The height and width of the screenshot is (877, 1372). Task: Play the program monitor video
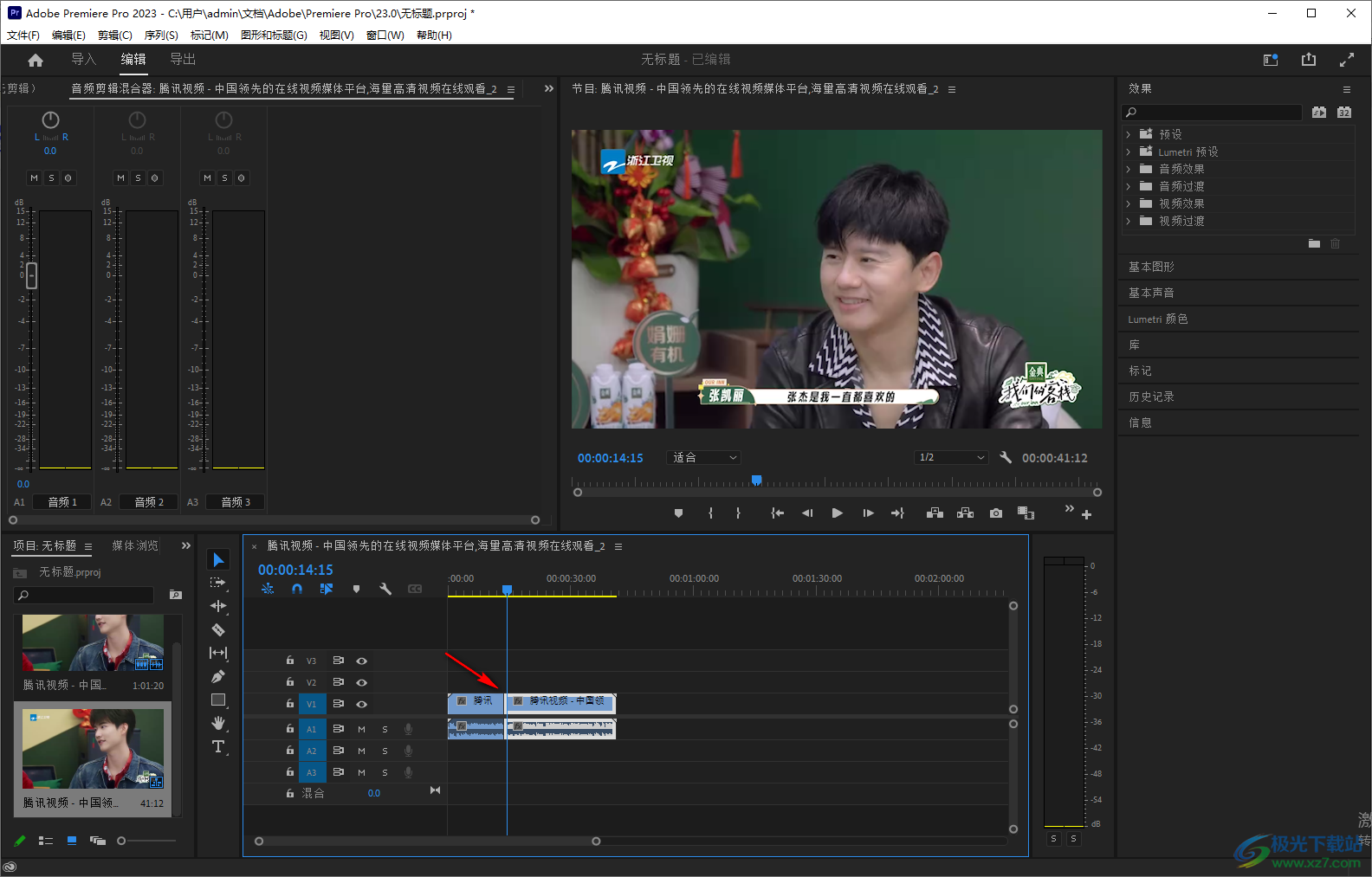pos(837,513)
